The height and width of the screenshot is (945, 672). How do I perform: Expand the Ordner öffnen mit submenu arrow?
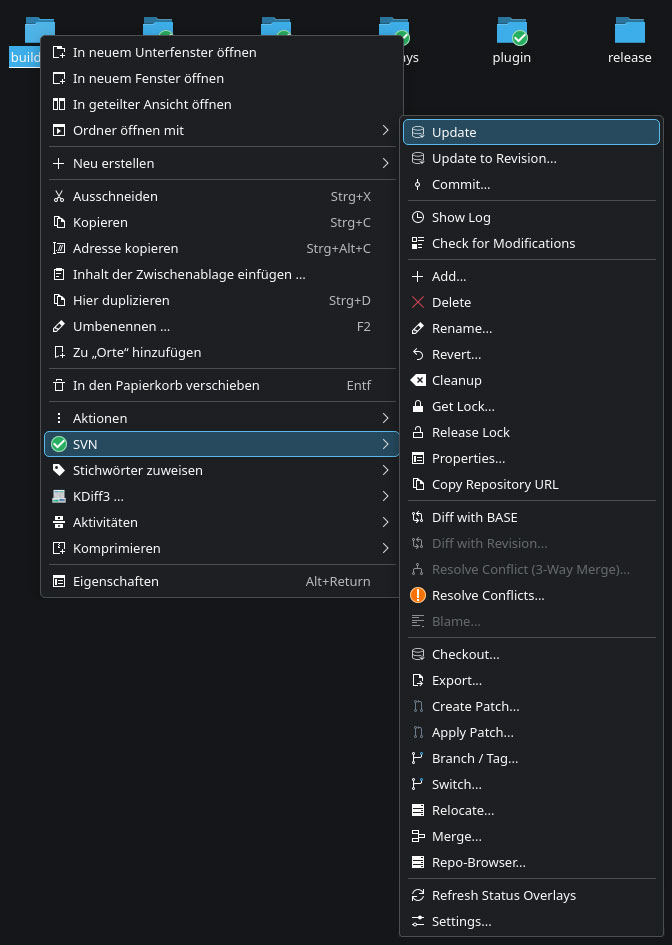385,130
